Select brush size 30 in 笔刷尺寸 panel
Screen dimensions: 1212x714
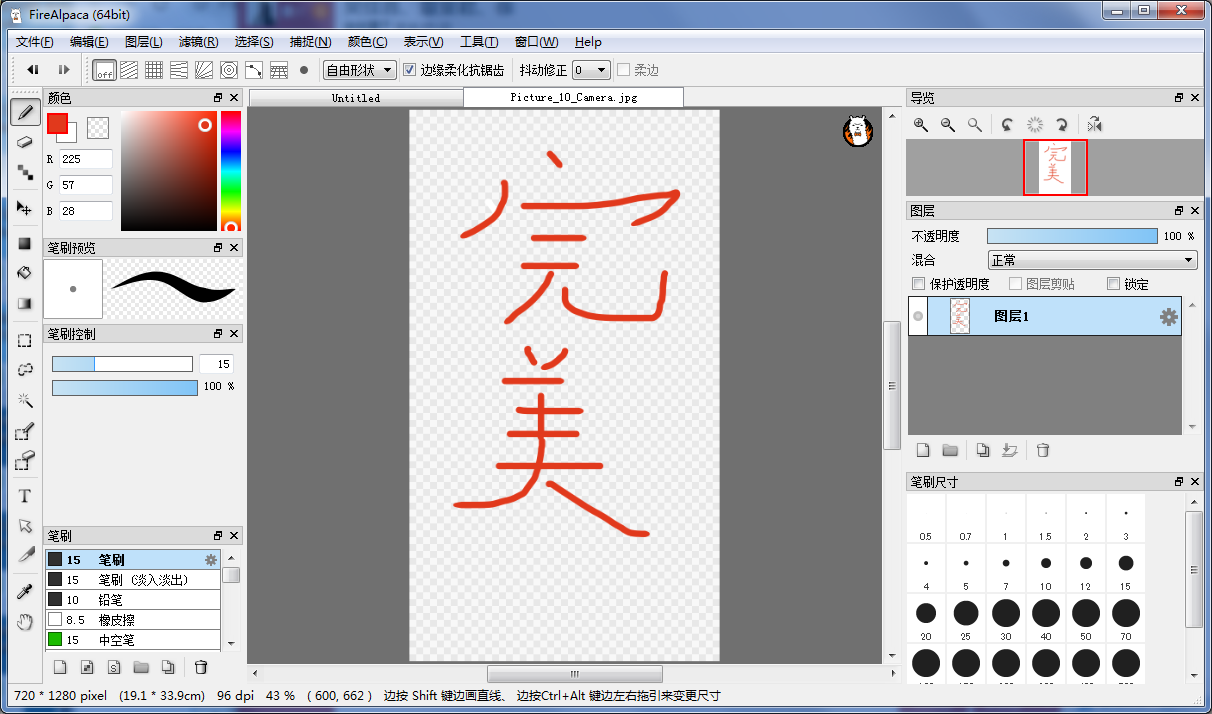click(1006, 614)
